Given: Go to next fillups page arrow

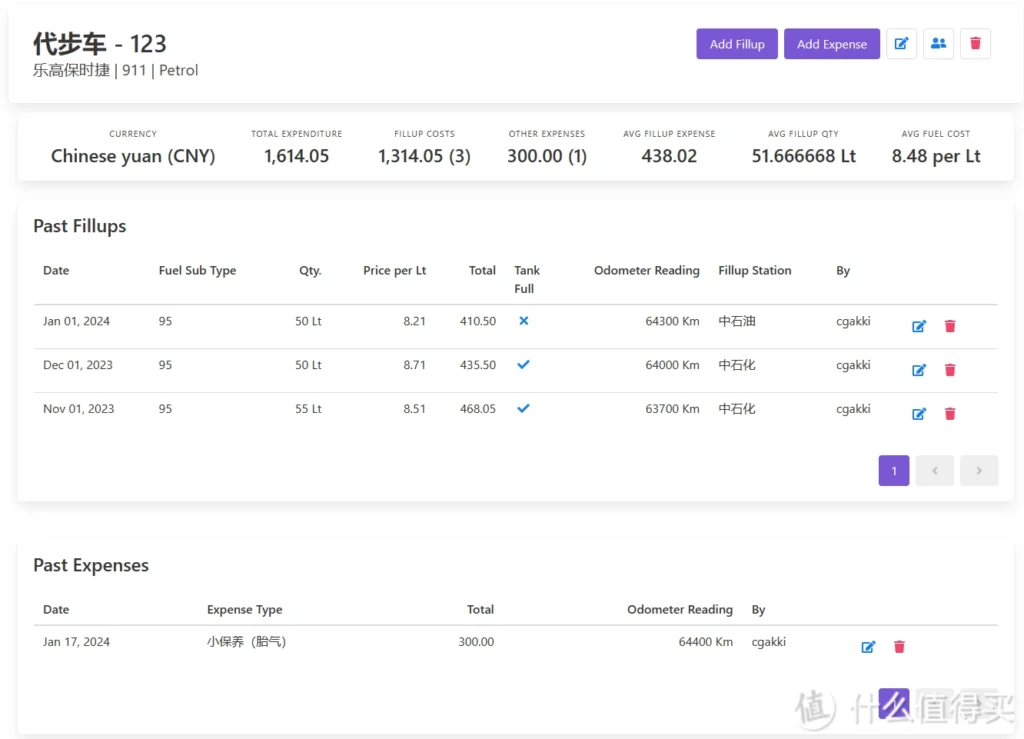Looking at the screenshot, I should (979, 471).
